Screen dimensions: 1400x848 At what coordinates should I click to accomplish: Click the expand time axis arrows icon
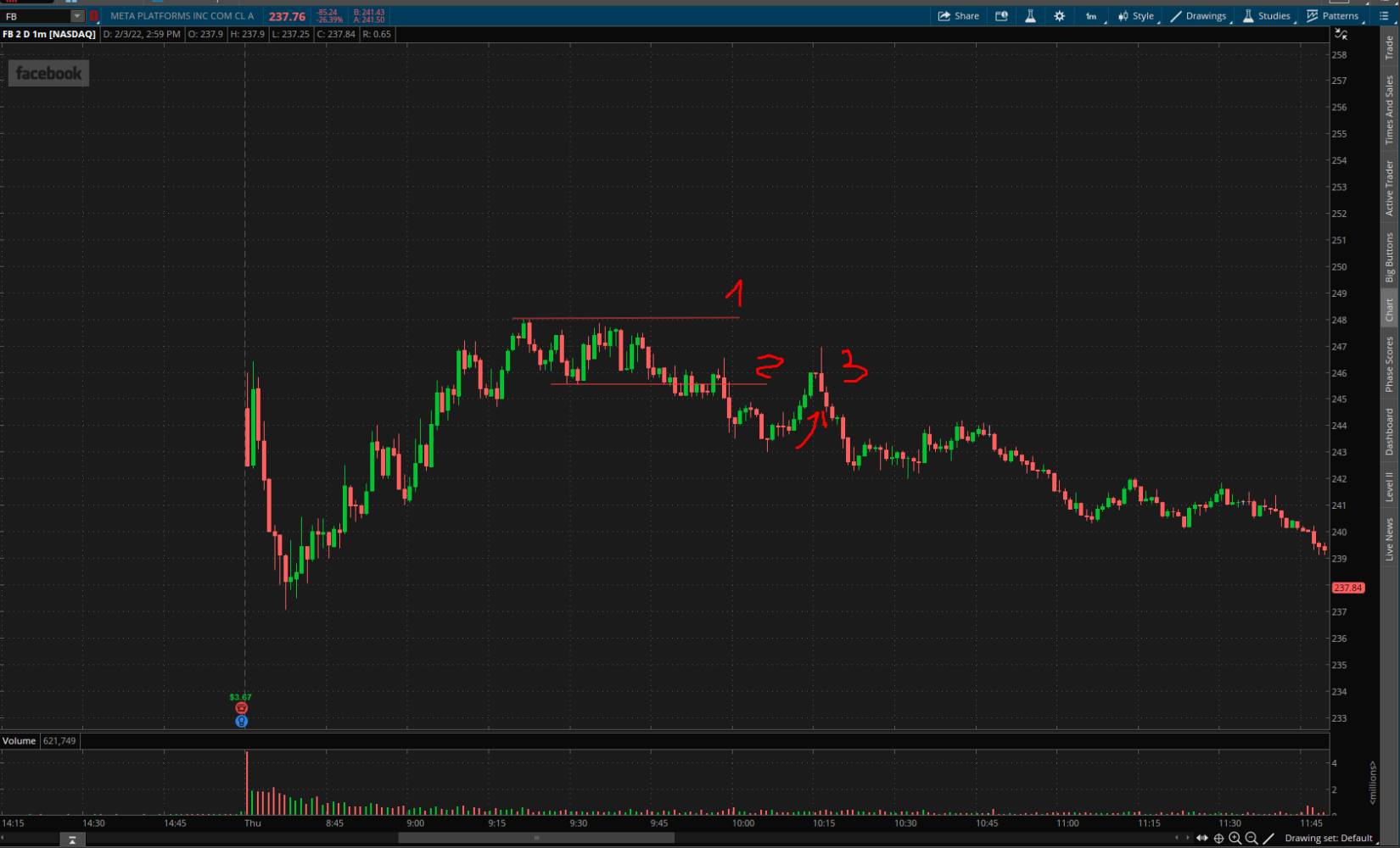(1202, 838)
